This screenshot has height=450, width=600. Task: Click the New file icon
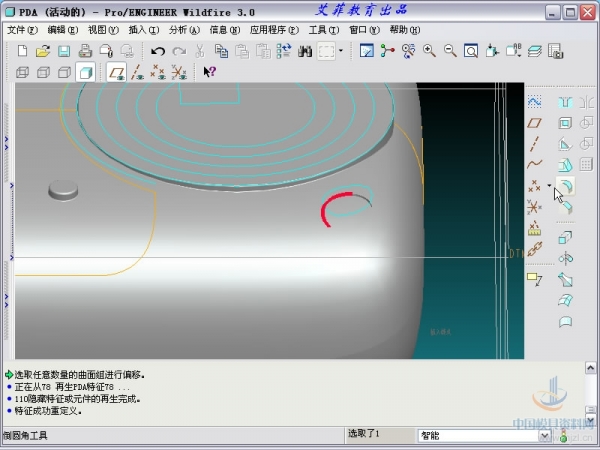click(x=22, y=51)
